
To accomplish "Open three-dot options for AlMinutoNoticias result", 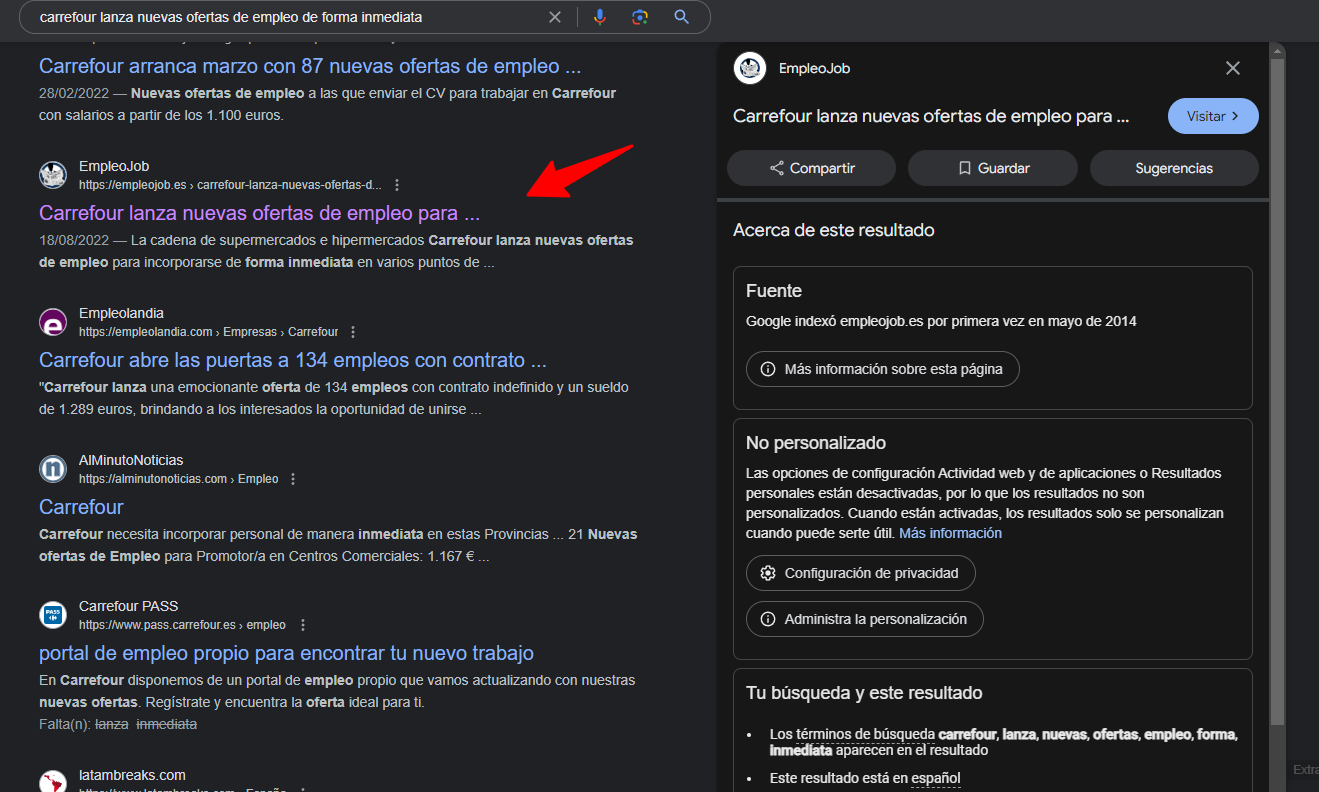I will 293,479.
